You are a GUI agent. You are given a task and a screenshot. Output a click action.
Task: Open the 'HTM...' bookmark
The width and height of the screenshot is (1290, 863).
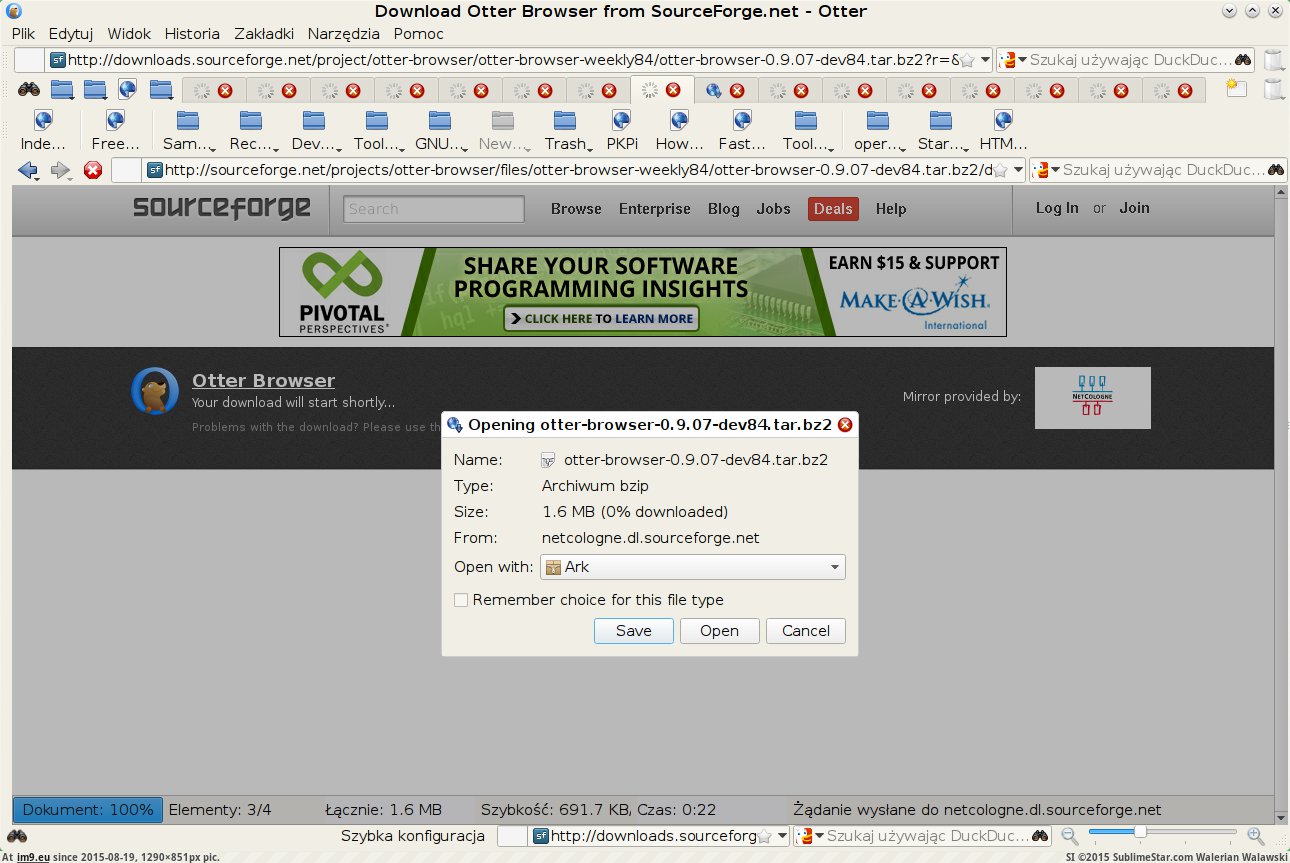pos(1003,131)
